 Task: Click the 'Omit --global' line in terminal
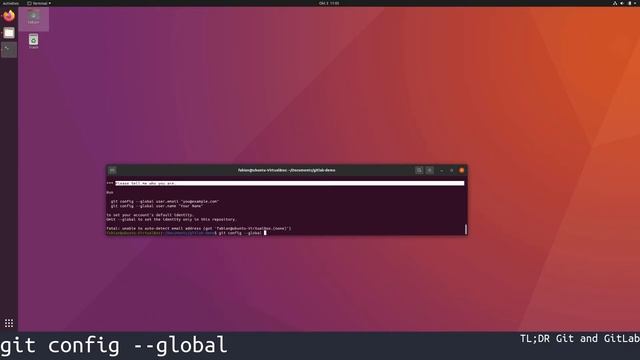point(171,219)
